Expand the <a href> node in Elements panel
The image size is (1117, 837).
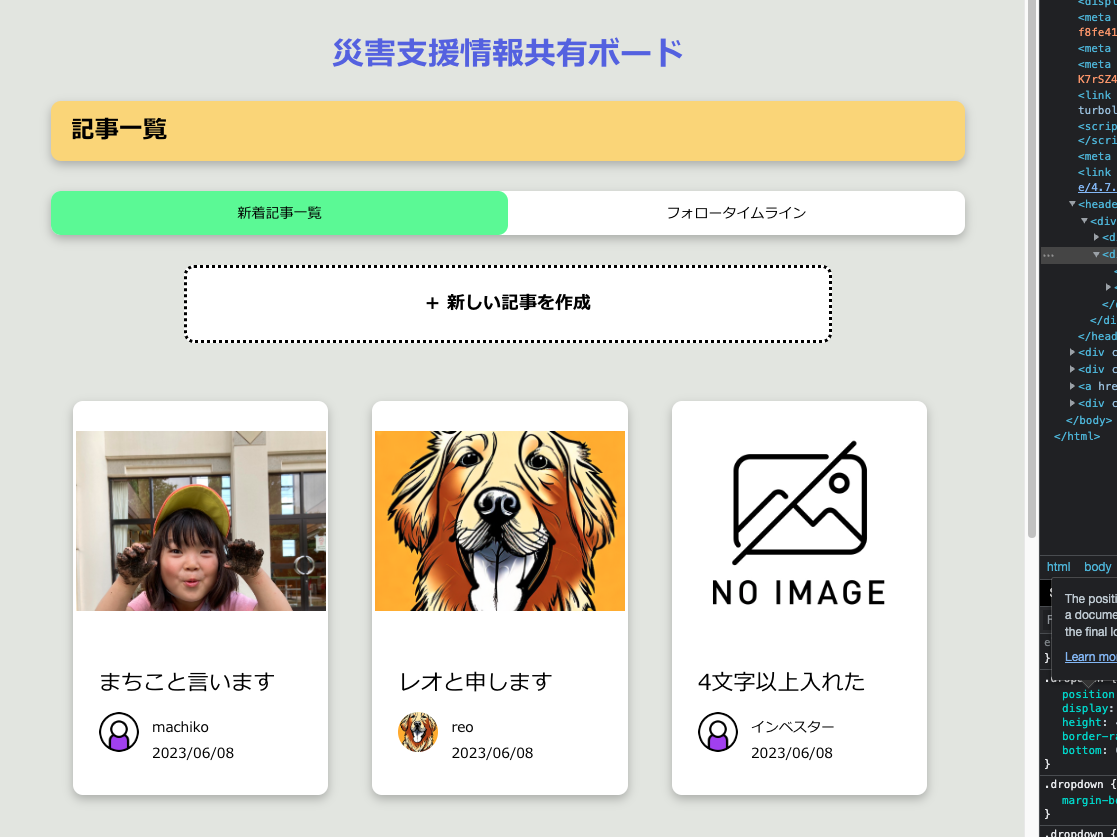pyautogui.click(x=1073, y=386)
